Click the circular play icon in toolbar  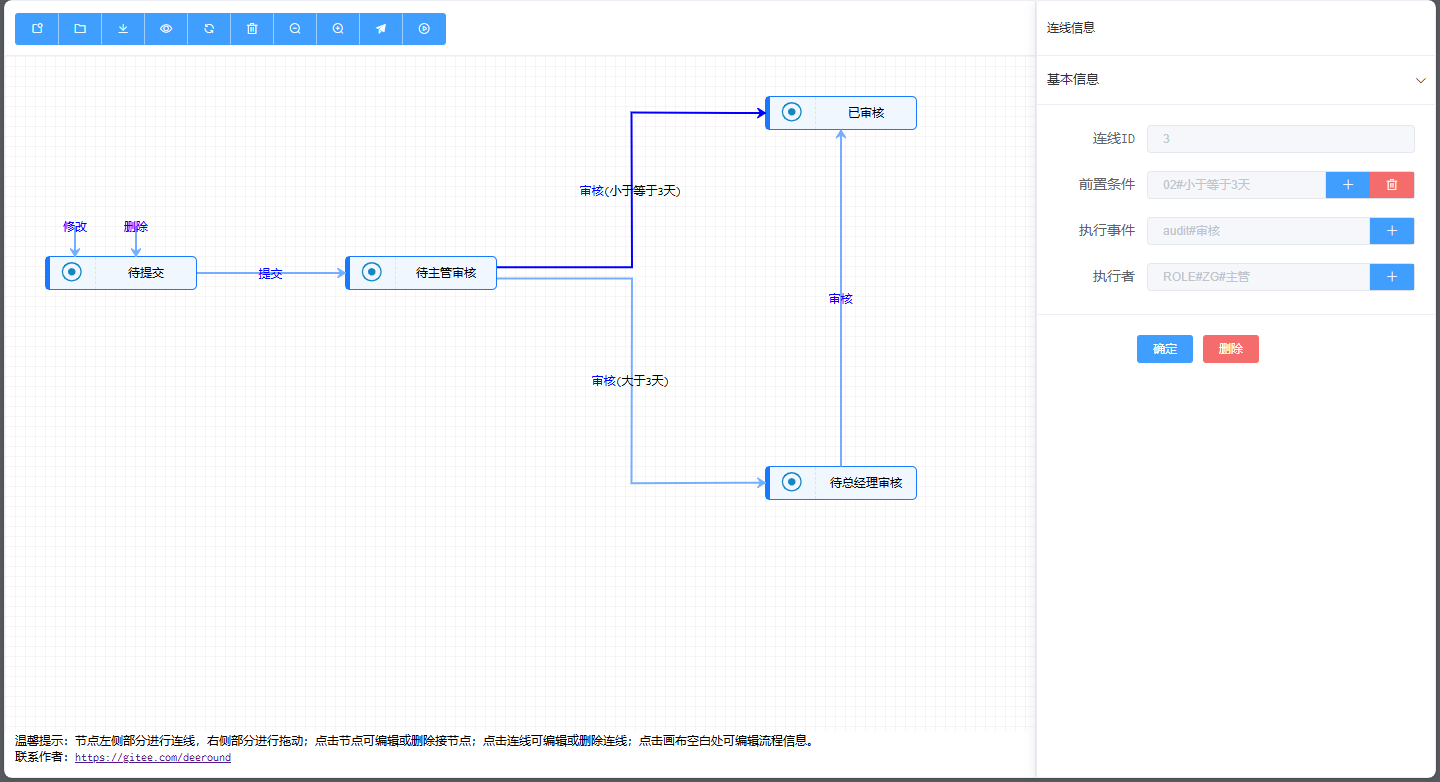click(x=424, y=29)
